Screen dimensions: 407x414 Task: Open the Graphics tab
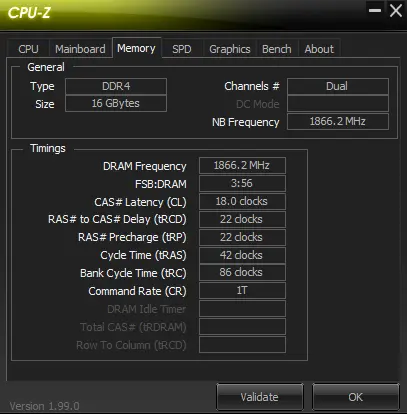coord(230,49)
